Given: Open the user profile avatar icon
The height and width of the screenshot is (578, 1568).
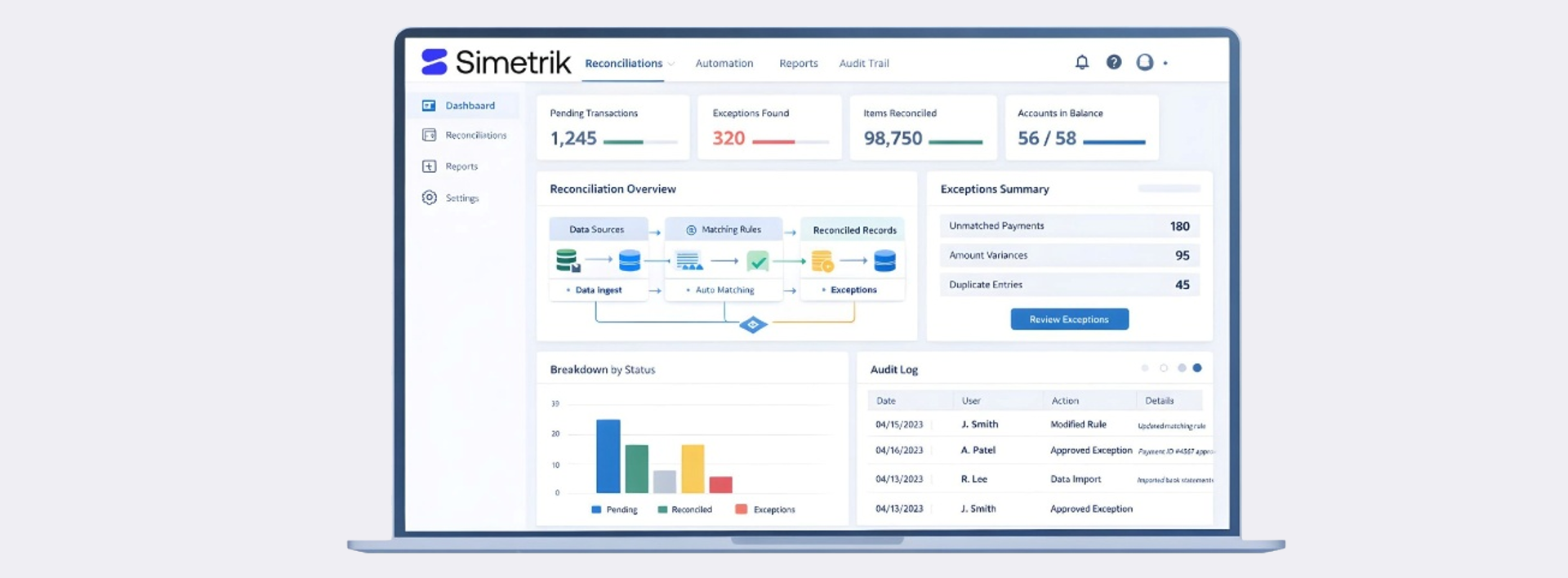Looking at the screenshot, I should point(1145,62).
